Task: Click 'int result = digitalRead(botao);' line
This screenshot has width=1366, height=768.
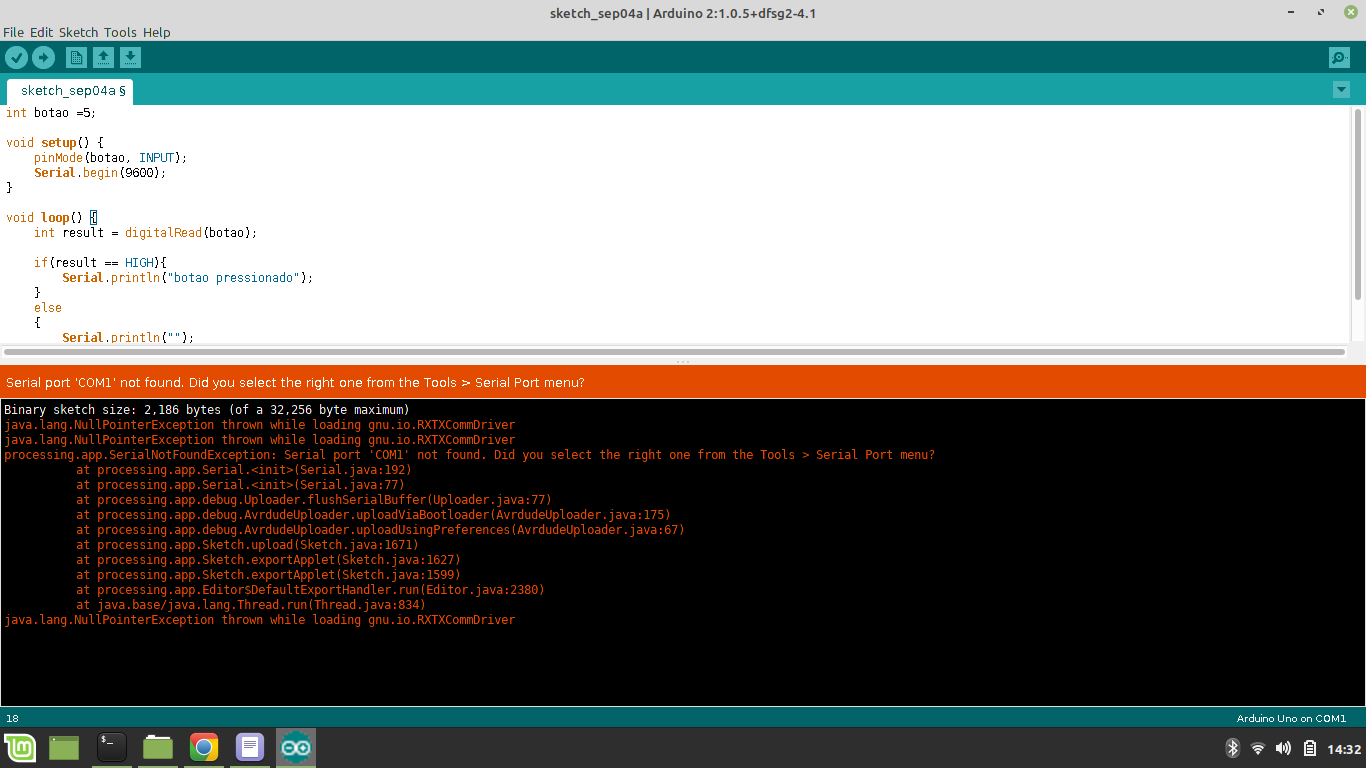Action: [146, 233]
